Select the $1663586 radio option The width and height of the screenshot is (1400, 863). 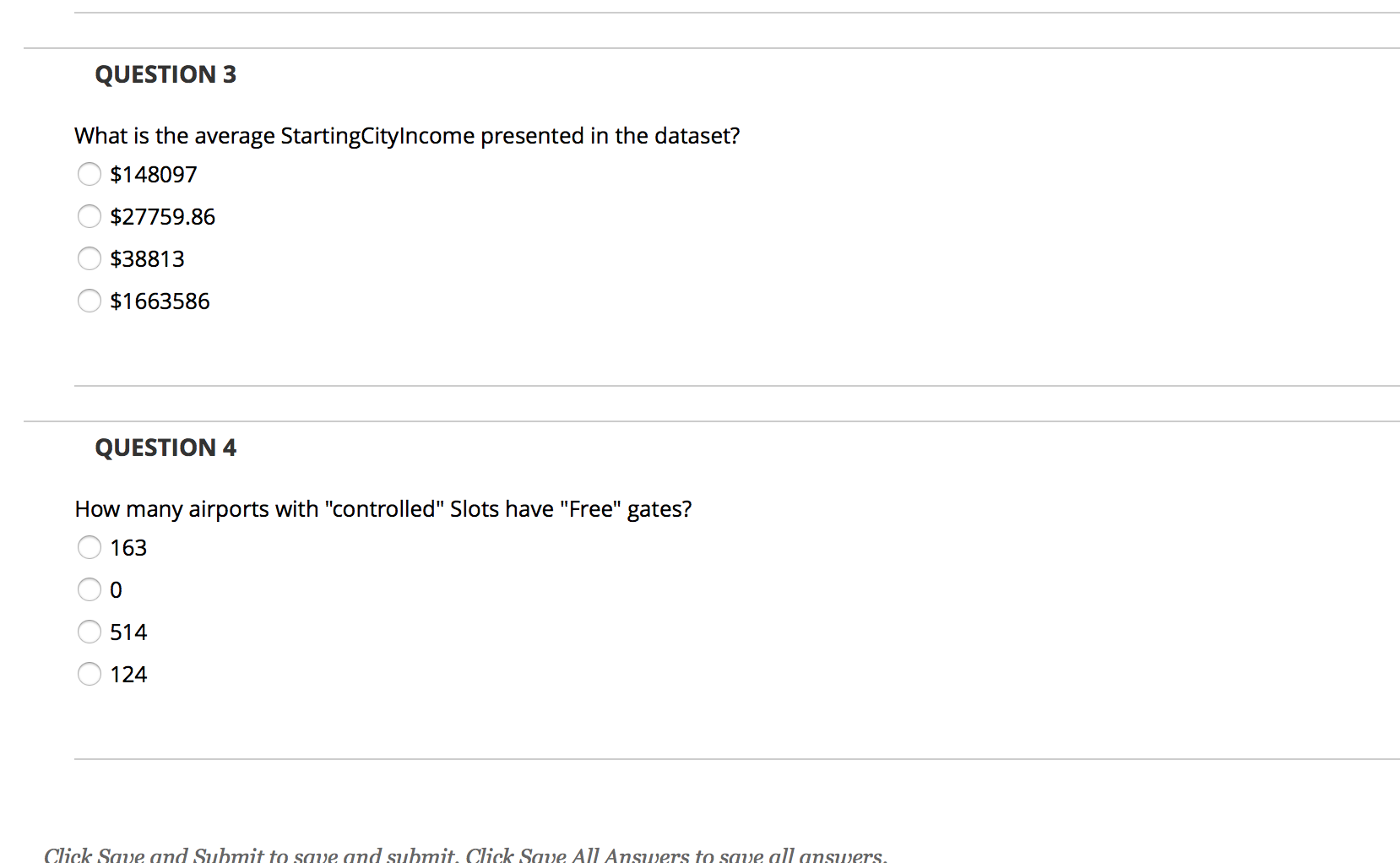(x=90, y=301)
